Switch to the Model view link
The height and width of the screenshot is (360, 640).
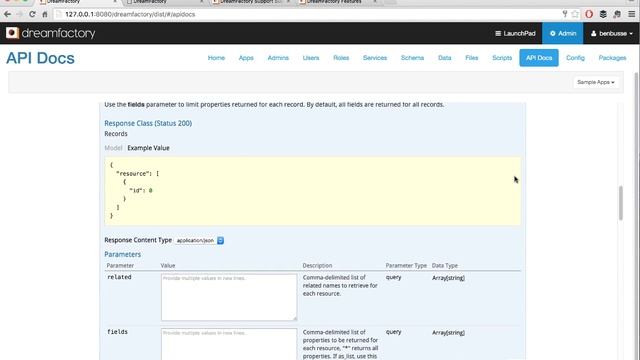coord(113,148)
